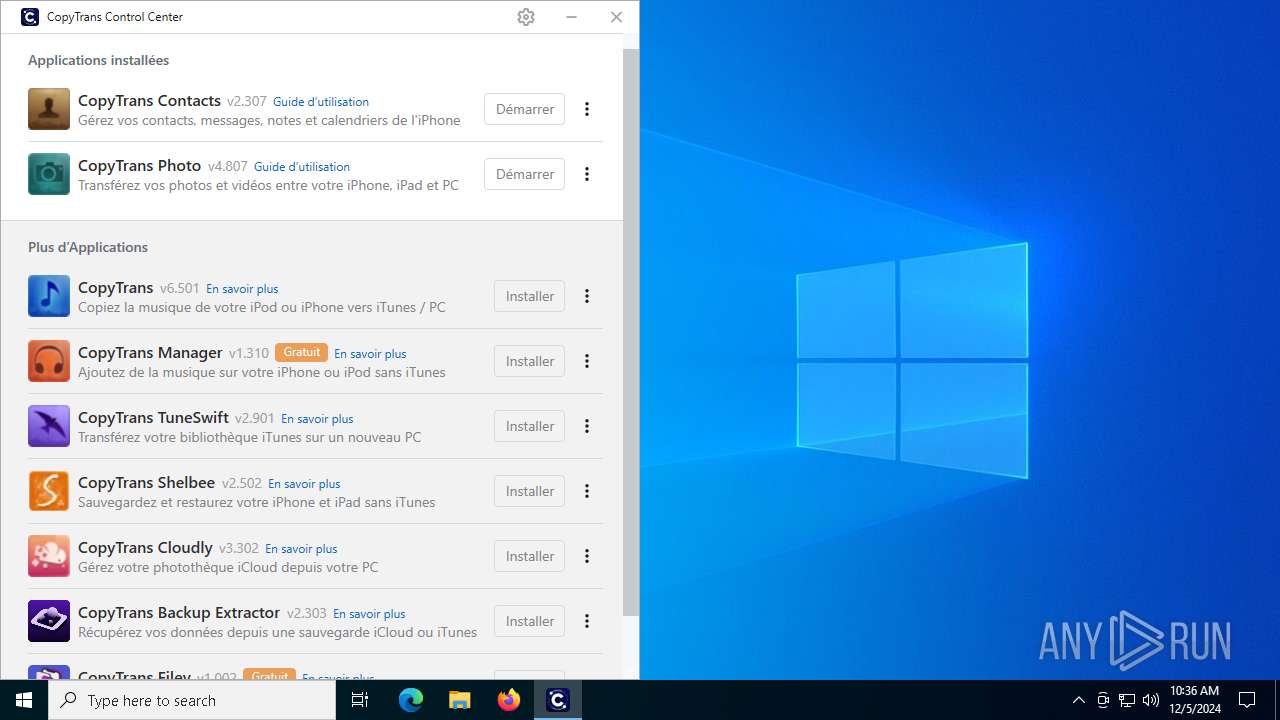Start CopyTrans Contacts with Démarrer
This screenshot has height=720, width=1280.
pyautogui.click(x=524, y=109)
